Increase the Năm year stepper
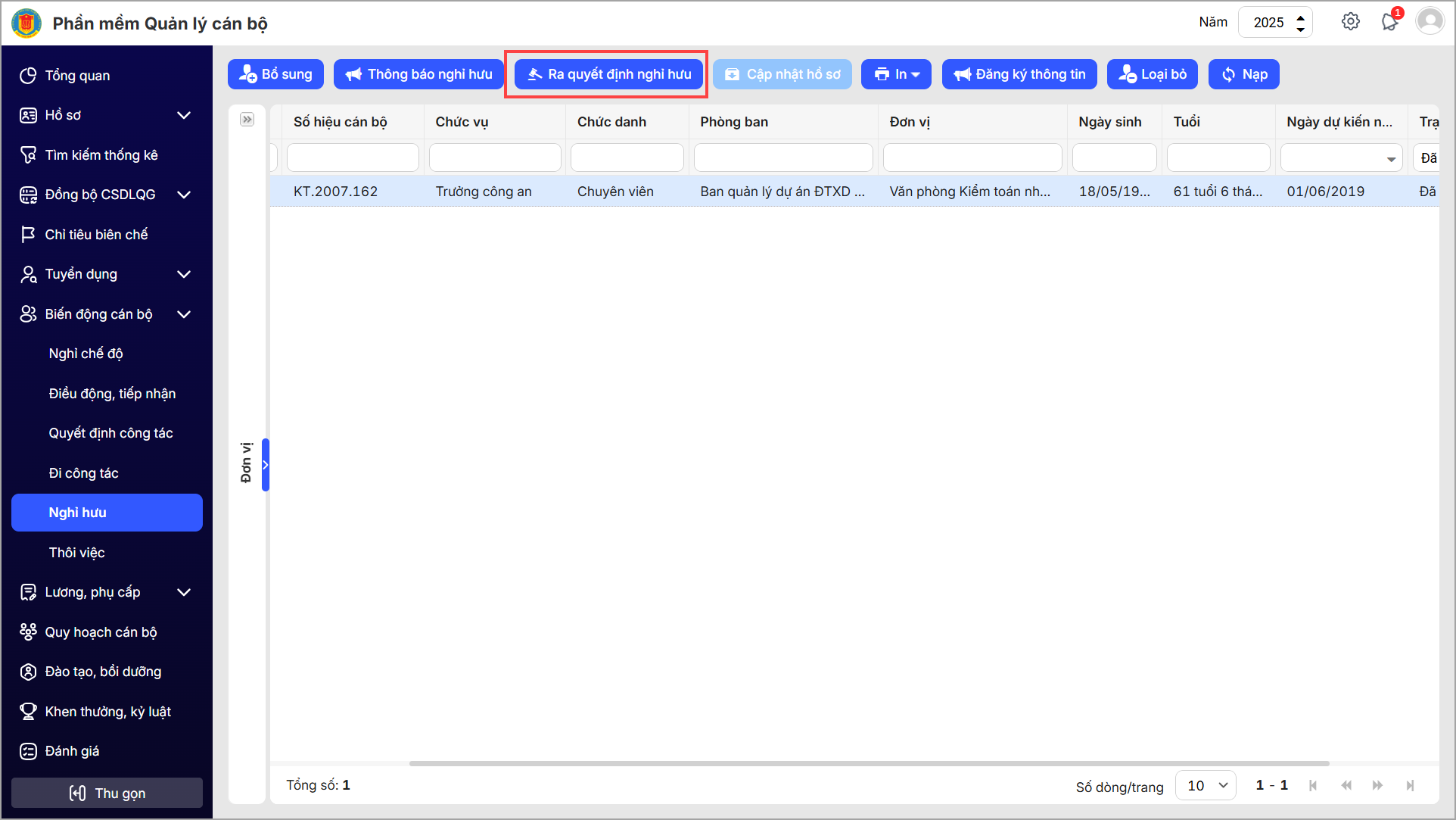1456x820 pixels. pyautogui.click(x=1301, y=17)
